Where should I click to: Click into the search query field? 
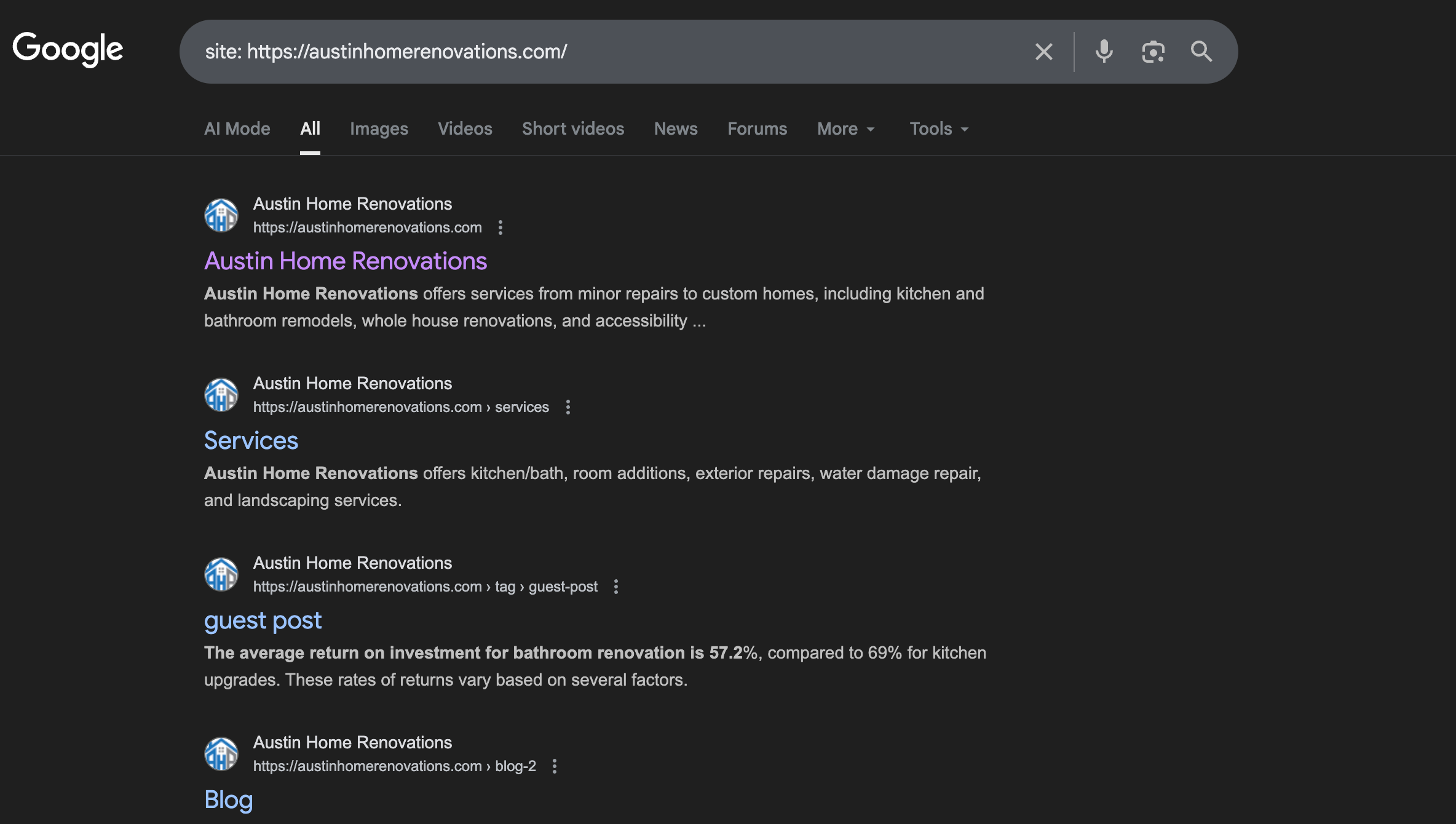[615, 52]
